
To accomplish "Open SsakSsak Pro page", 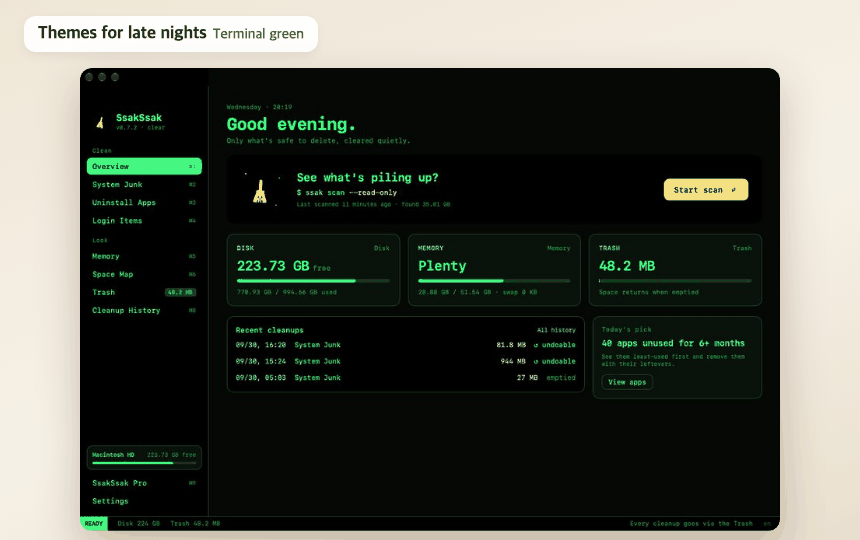I will 144,483.
